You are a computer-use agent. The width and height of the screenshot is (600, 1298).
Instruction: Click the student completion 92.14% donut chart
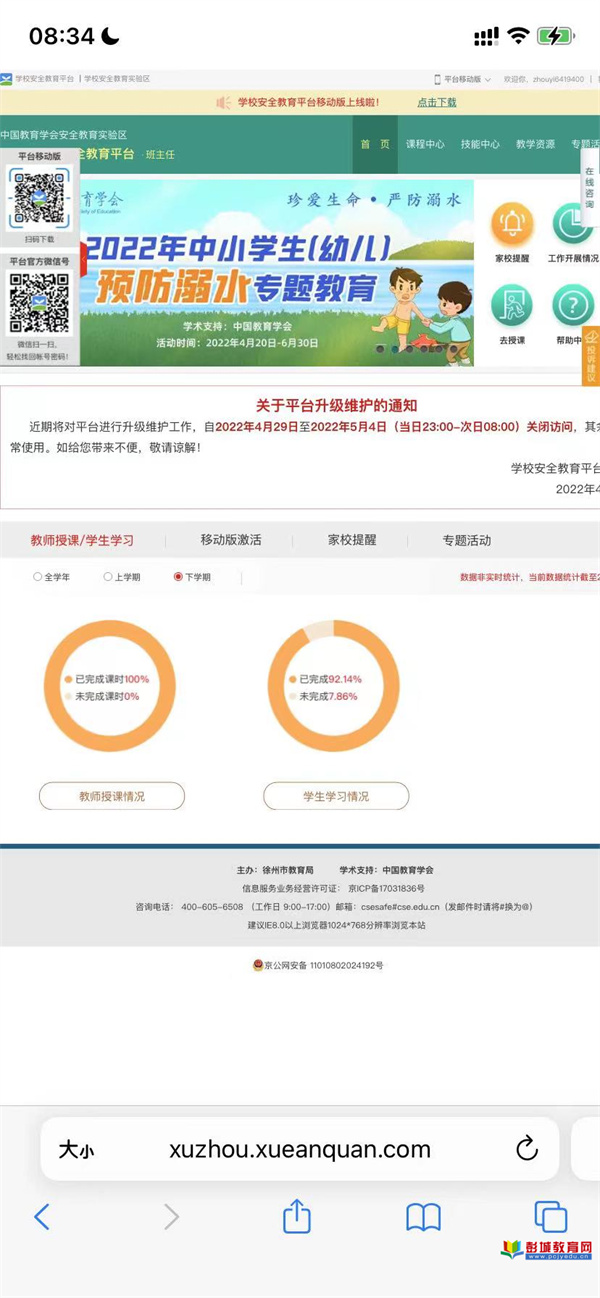pyautogui.click(x=334, y=686)
